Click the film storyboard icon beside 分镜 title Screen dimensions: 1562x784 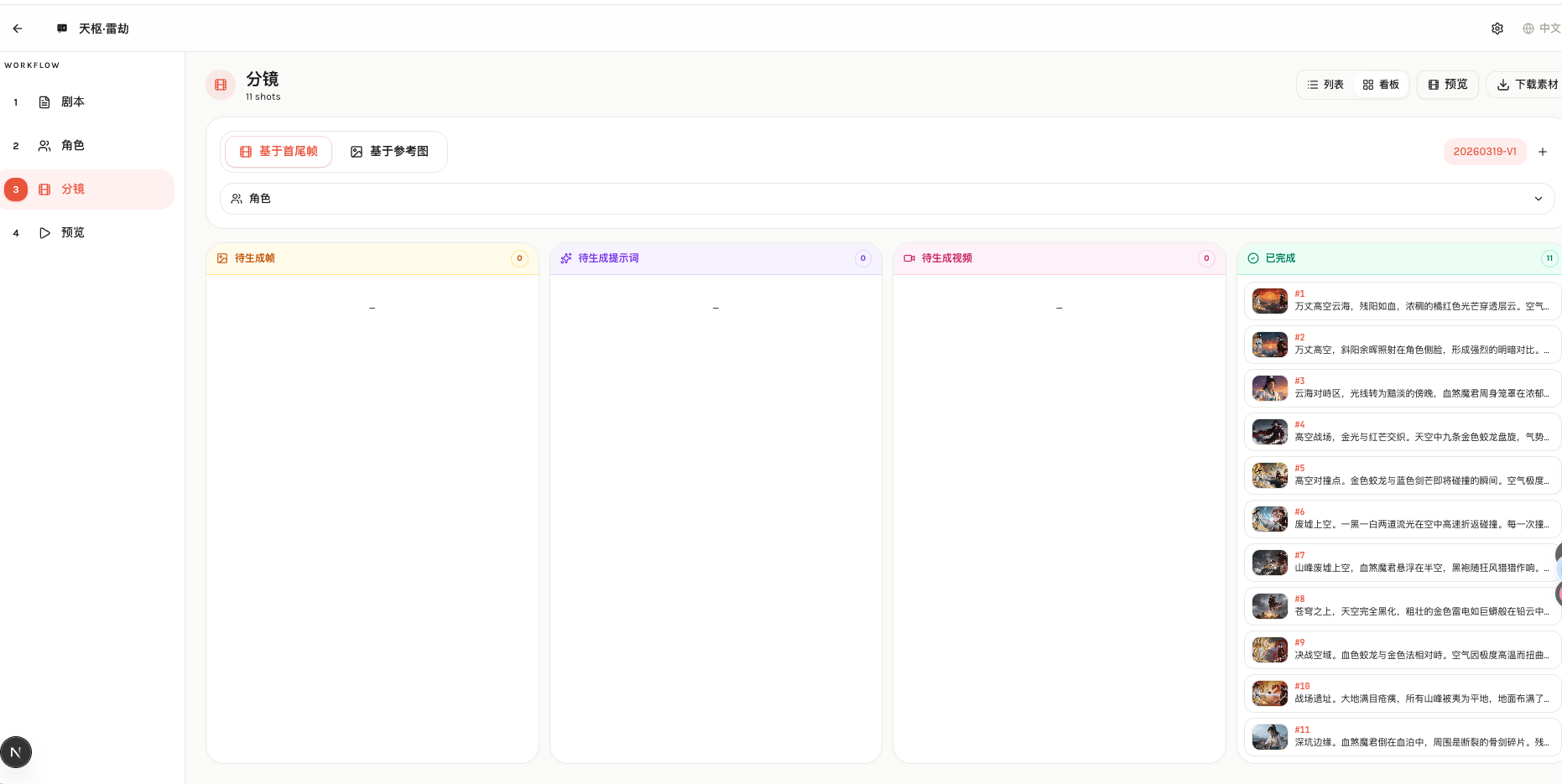coord(221,85)
